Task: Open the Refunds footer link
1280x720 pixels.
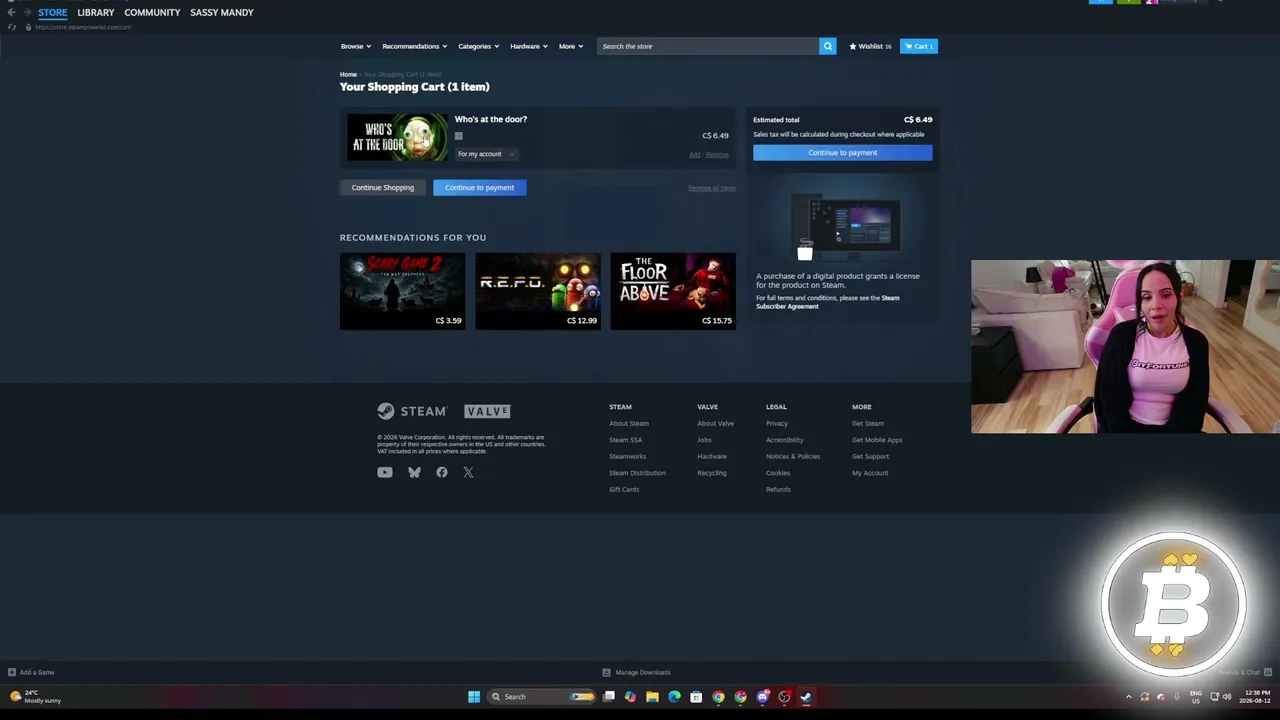Action: [778, 489]
